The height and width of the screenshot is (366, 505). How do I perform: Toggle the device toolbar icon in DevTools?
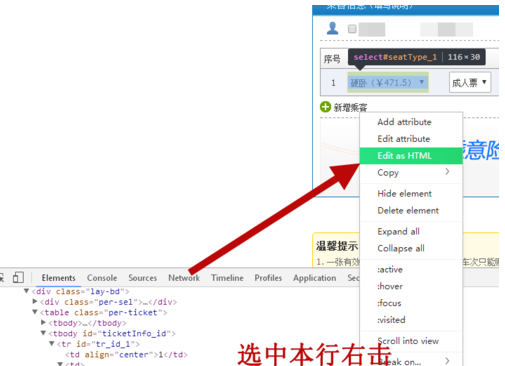pyautogui.click(x=18, y=277)
